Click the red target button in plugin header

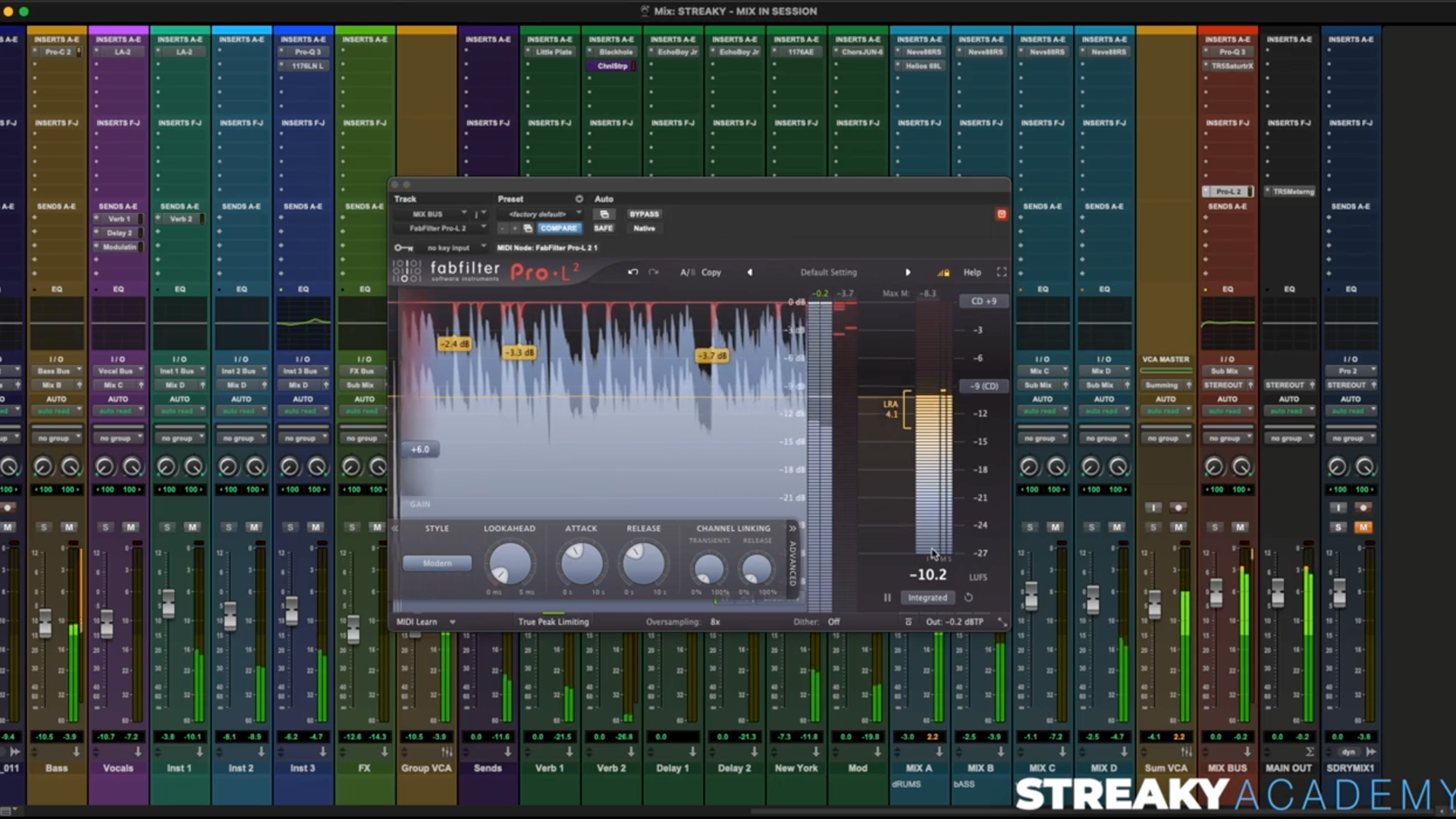point(1001,215)
